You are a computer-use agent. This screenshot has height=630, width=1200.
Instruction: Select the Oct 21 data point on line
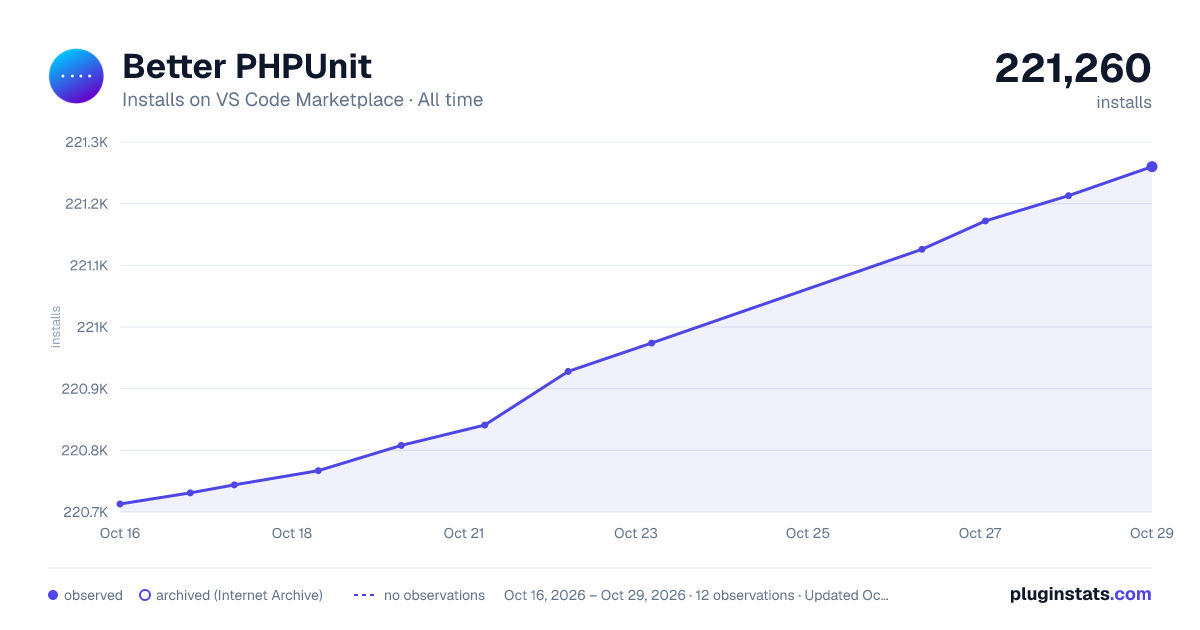point(485,425)
